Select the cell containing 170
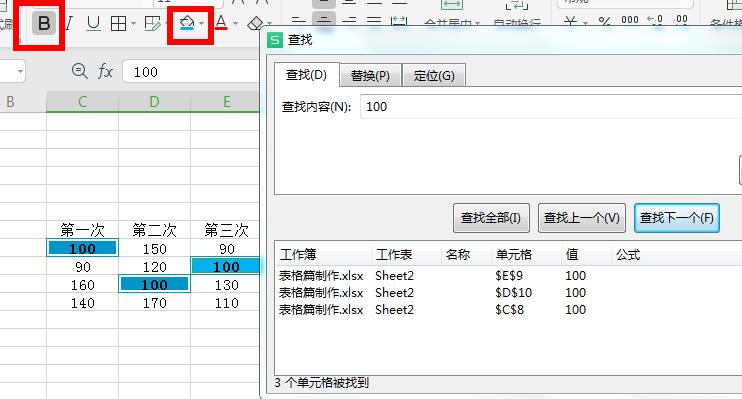Screen dimensions: 742x399 point(154,302)
